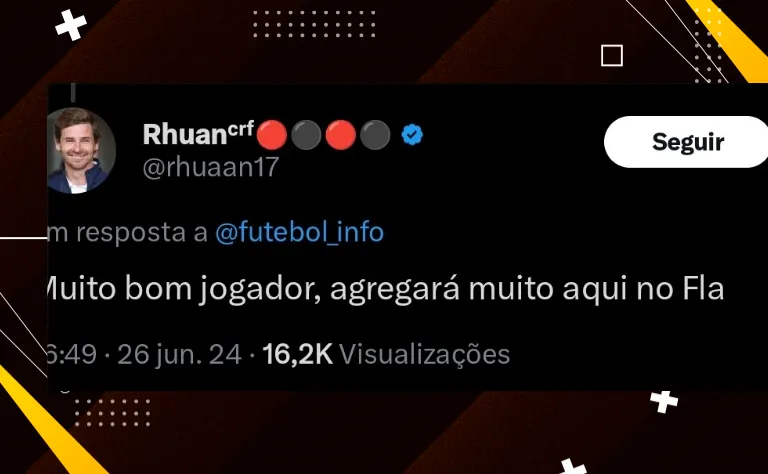Screen dimensions: 768x474
Task: Click the last black circle emoji
Action: [x=375, y=135]
